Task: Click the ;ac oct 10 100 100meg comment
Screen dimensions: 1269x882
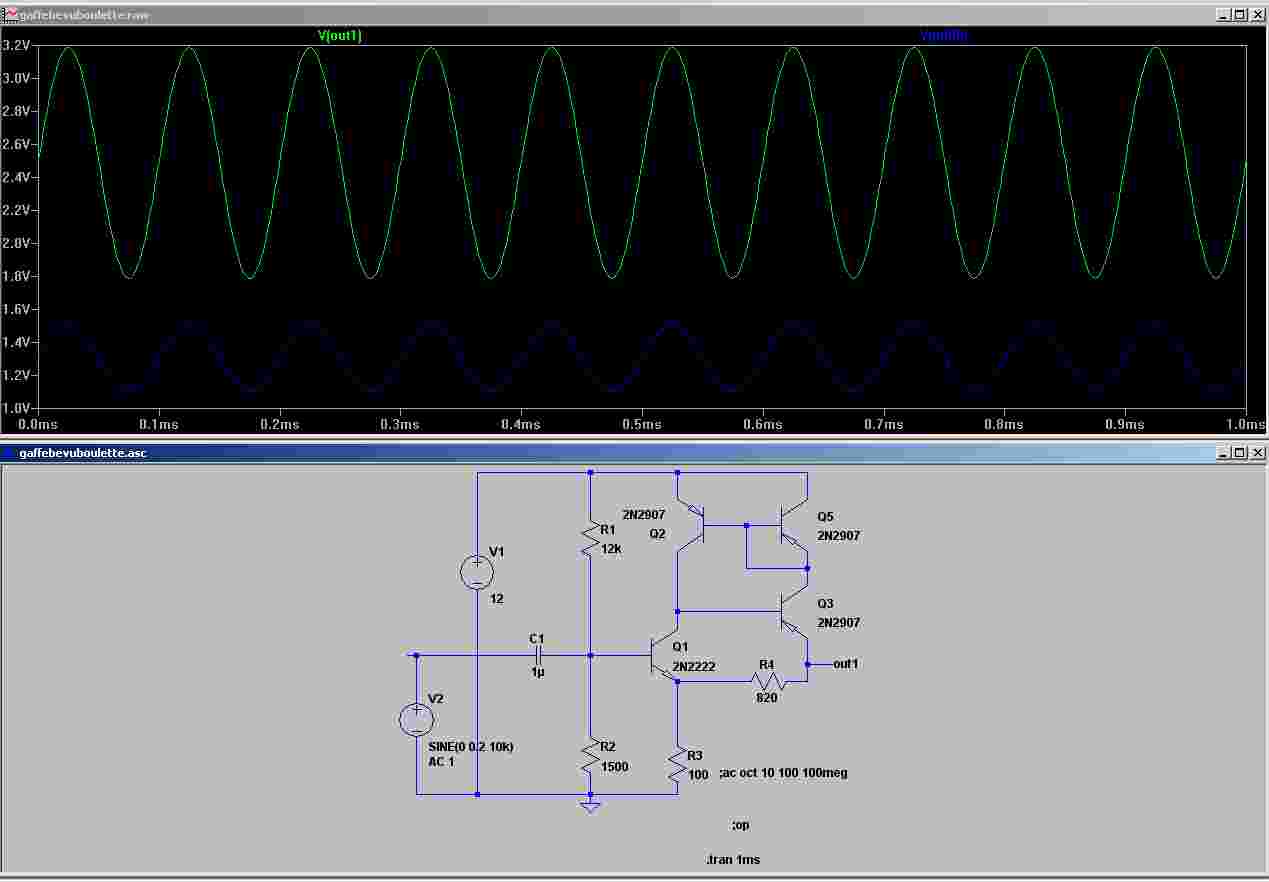Action: tap(783, 773)
